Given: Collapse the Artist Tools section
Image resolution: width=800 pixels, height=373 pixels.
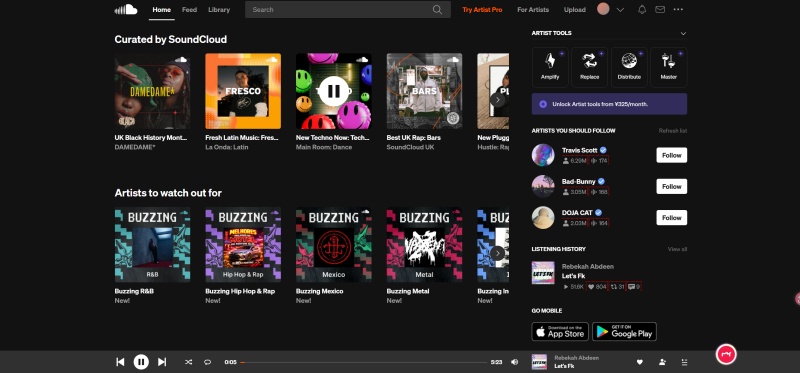Looking at the screenshot, I should (x=683, y=33).
